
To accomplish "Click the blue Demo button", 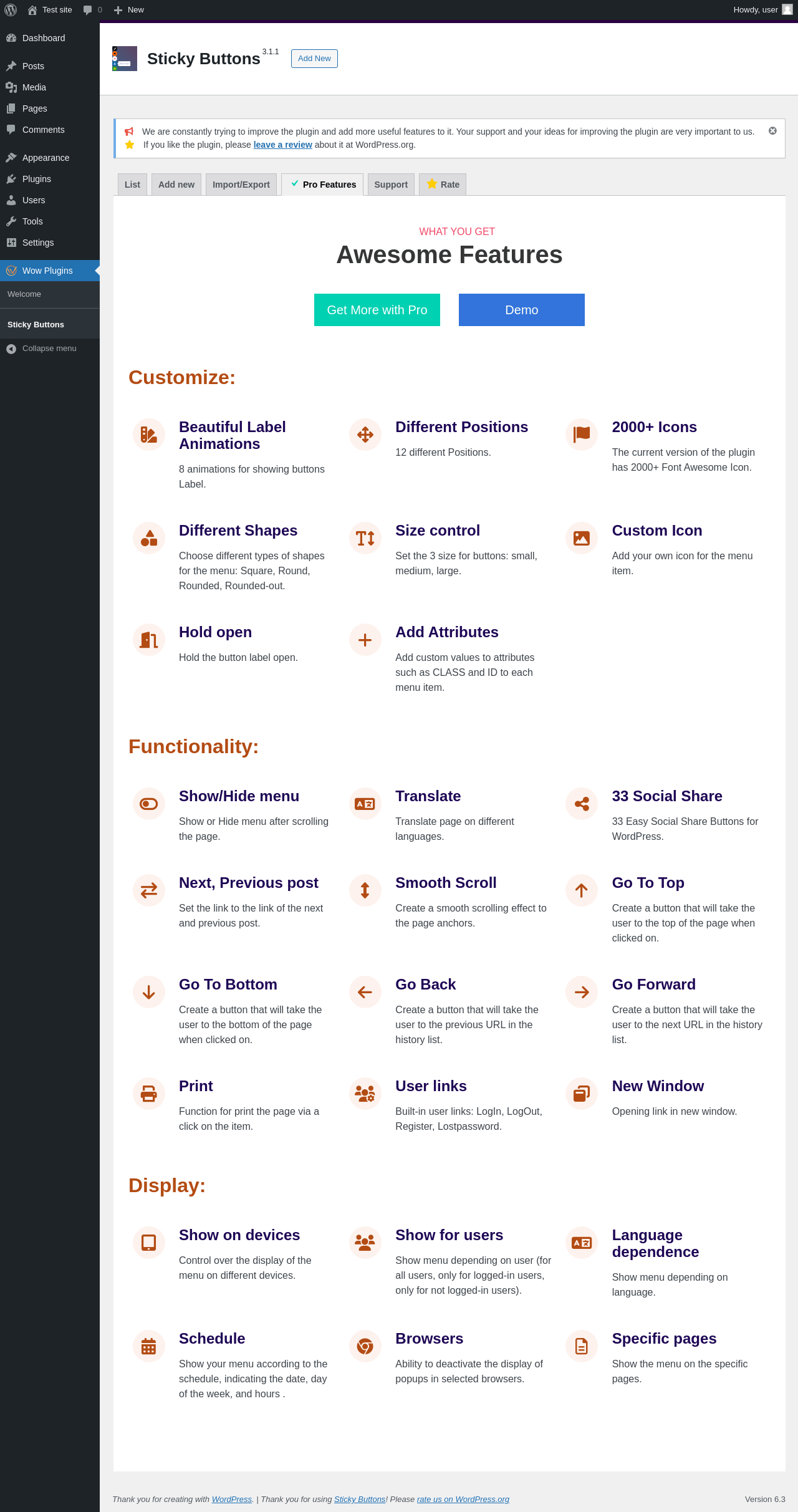I will [522, 310].
